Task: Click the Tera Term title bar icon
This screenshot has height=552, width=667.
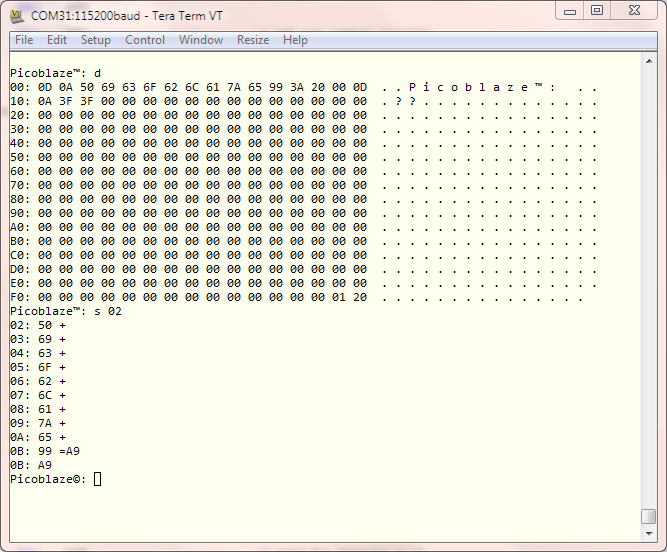Action: (x=17, y=16)
